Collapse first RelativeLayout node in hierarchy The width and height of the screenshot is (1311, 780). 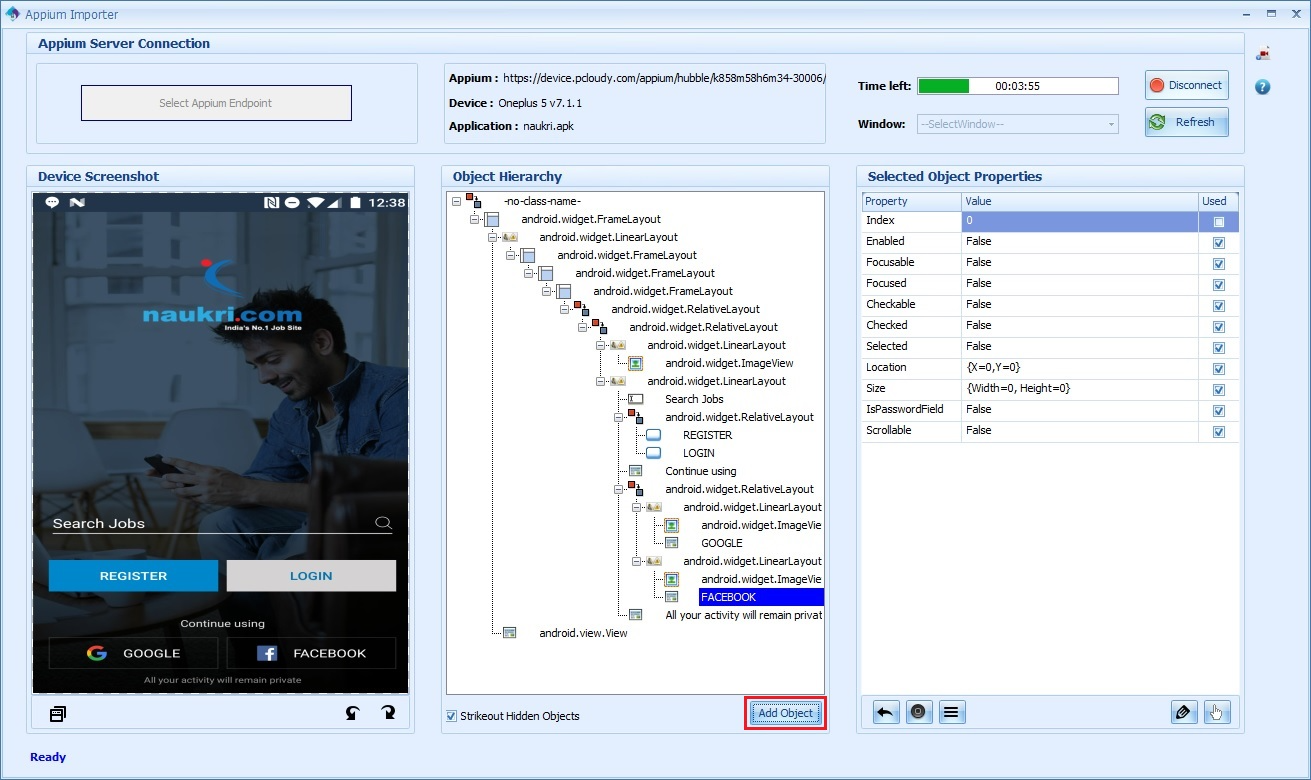coord(564,309)
